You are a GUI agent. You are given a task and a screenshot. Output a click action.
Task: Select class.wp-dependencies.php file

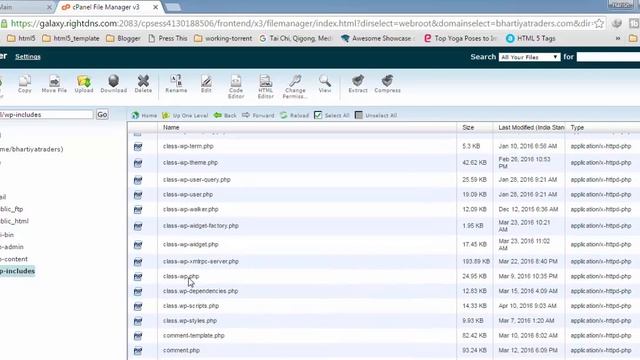[x=200, y=291]
